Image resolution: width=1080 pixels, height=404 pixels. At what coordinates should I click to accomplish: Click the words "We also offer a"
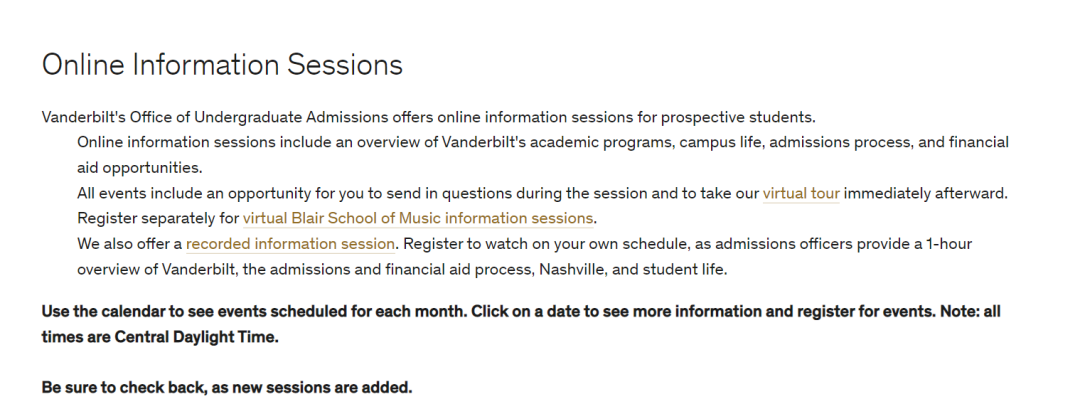pyautogui.click(x=129, y=244)
